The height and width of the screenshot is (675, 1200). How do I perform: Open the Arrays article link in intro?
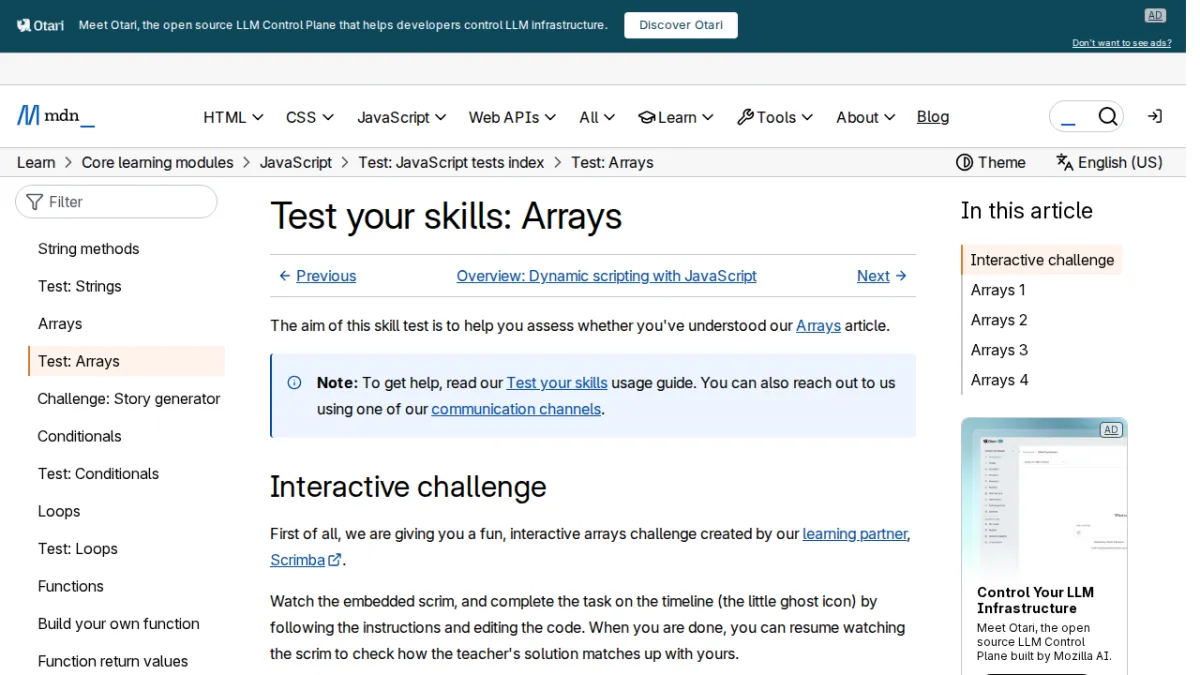tap(818, 325)
